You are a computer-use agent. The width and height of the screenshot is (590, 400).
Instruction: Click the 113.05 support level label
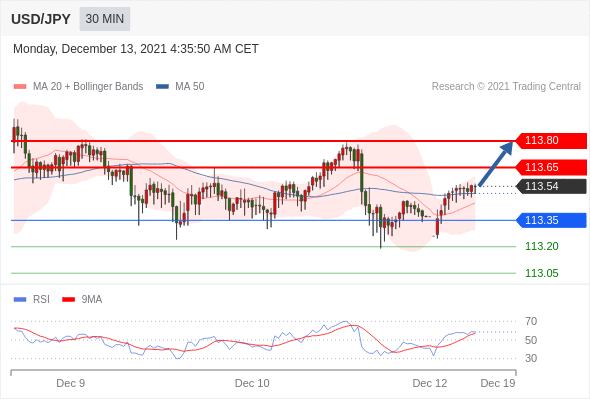point(541,273)
